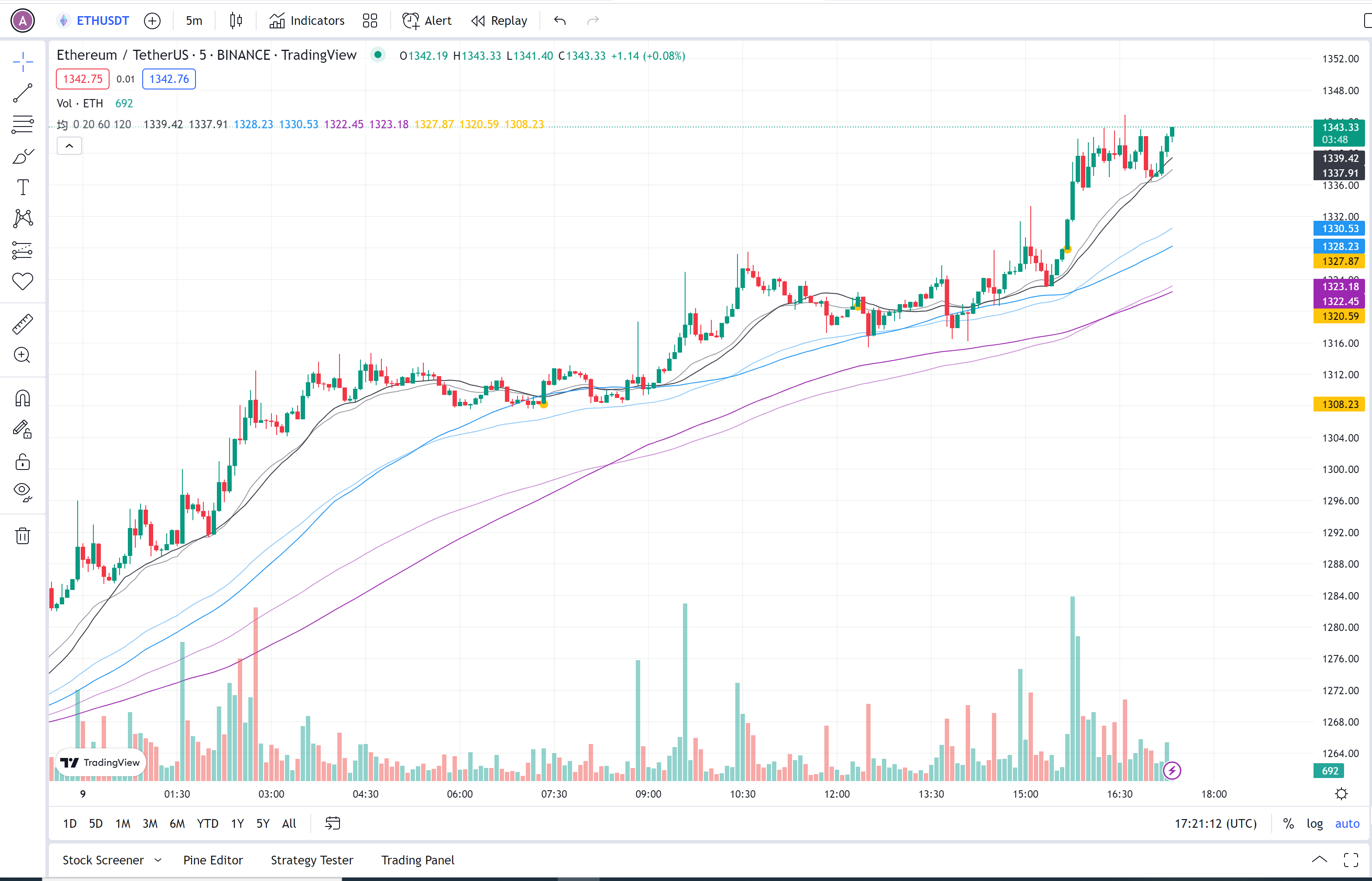Image resolution: width=1372 pixels, height=881 pixels.
Task: Hide all drawings with eye icon
Action: (x=23, y=491)
